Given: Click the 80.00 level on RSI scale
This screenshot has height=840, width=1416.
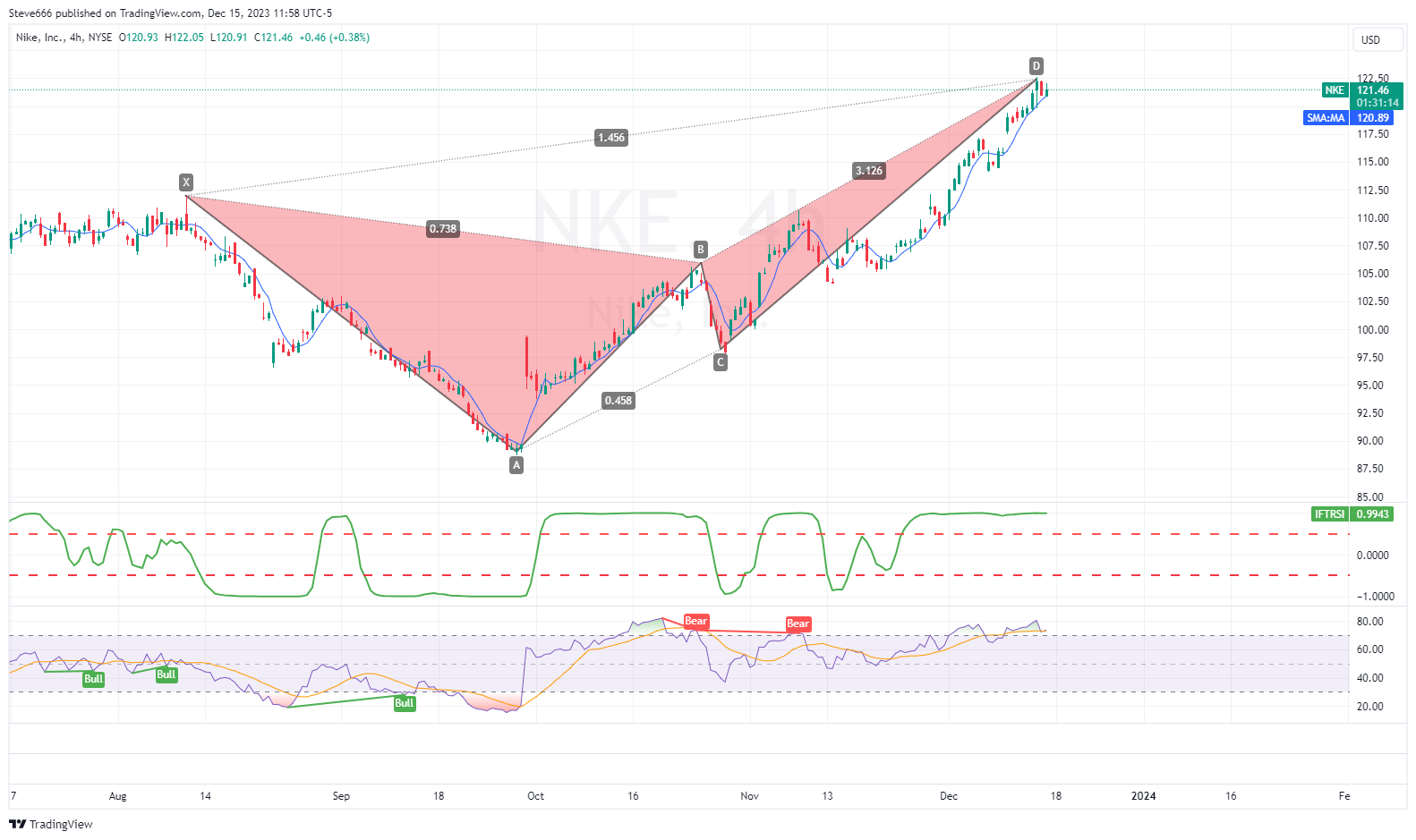Looking at the screenshot, I should (1370, 622).
